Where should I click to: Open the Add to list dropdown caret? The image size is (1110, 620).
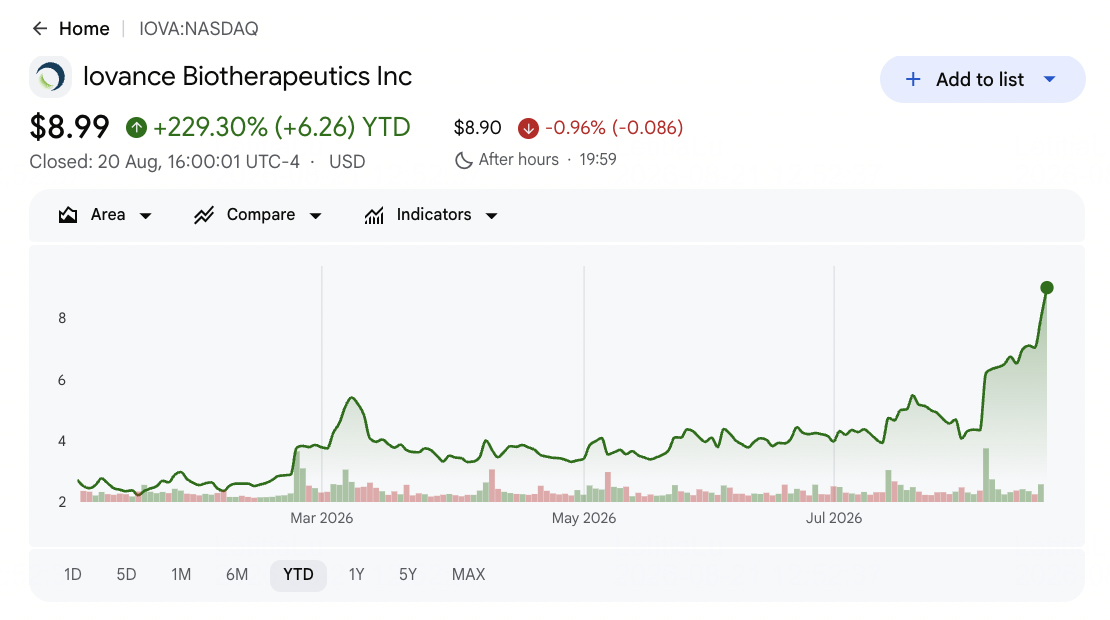click(1050, 79)
